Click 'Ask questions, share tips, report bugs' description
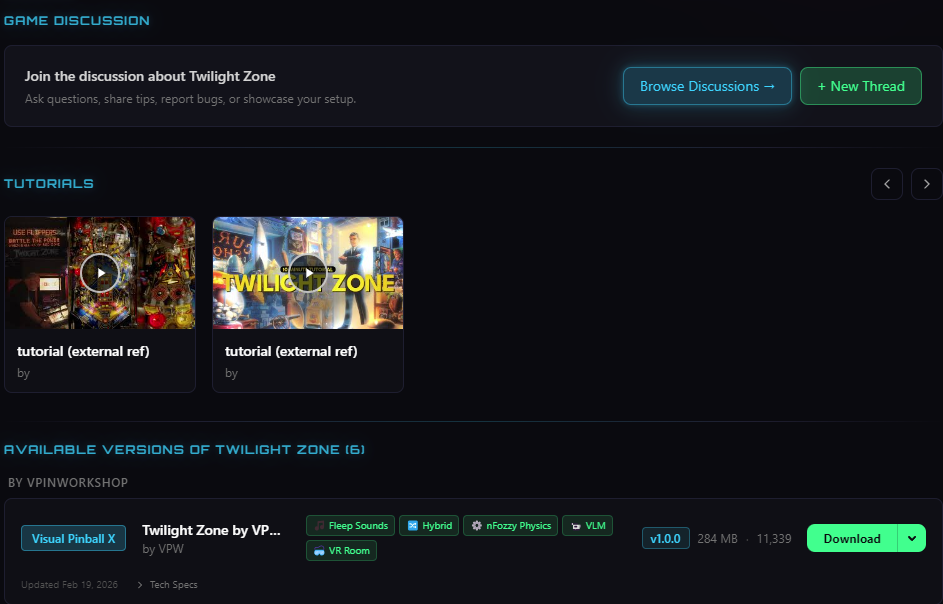 [190, 99]
